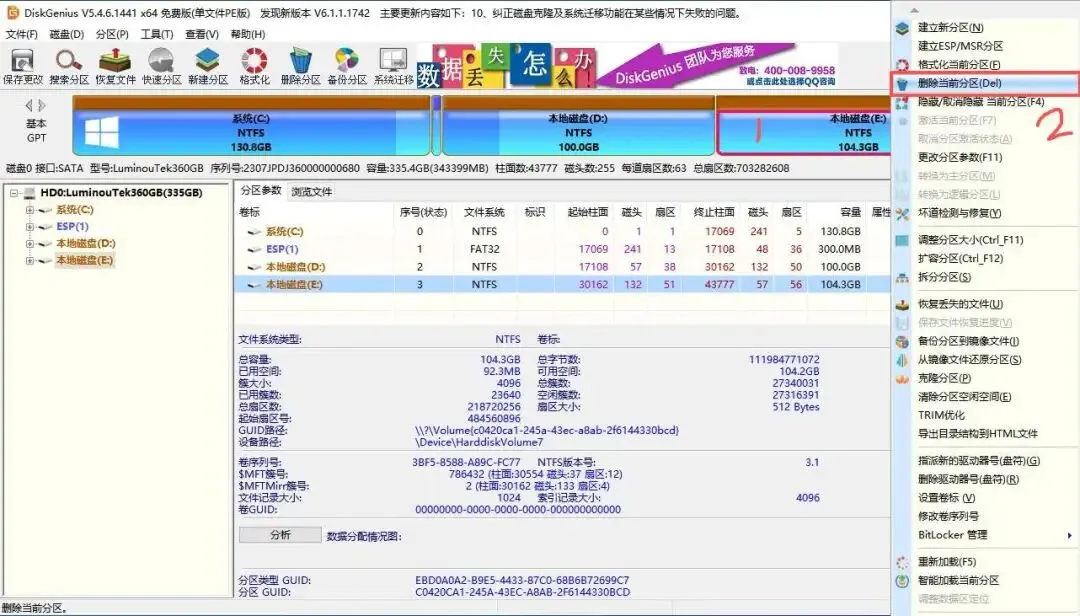Expand the ESP(1) tree node
Screen dimensions: 1080x616
coord(30,227)
